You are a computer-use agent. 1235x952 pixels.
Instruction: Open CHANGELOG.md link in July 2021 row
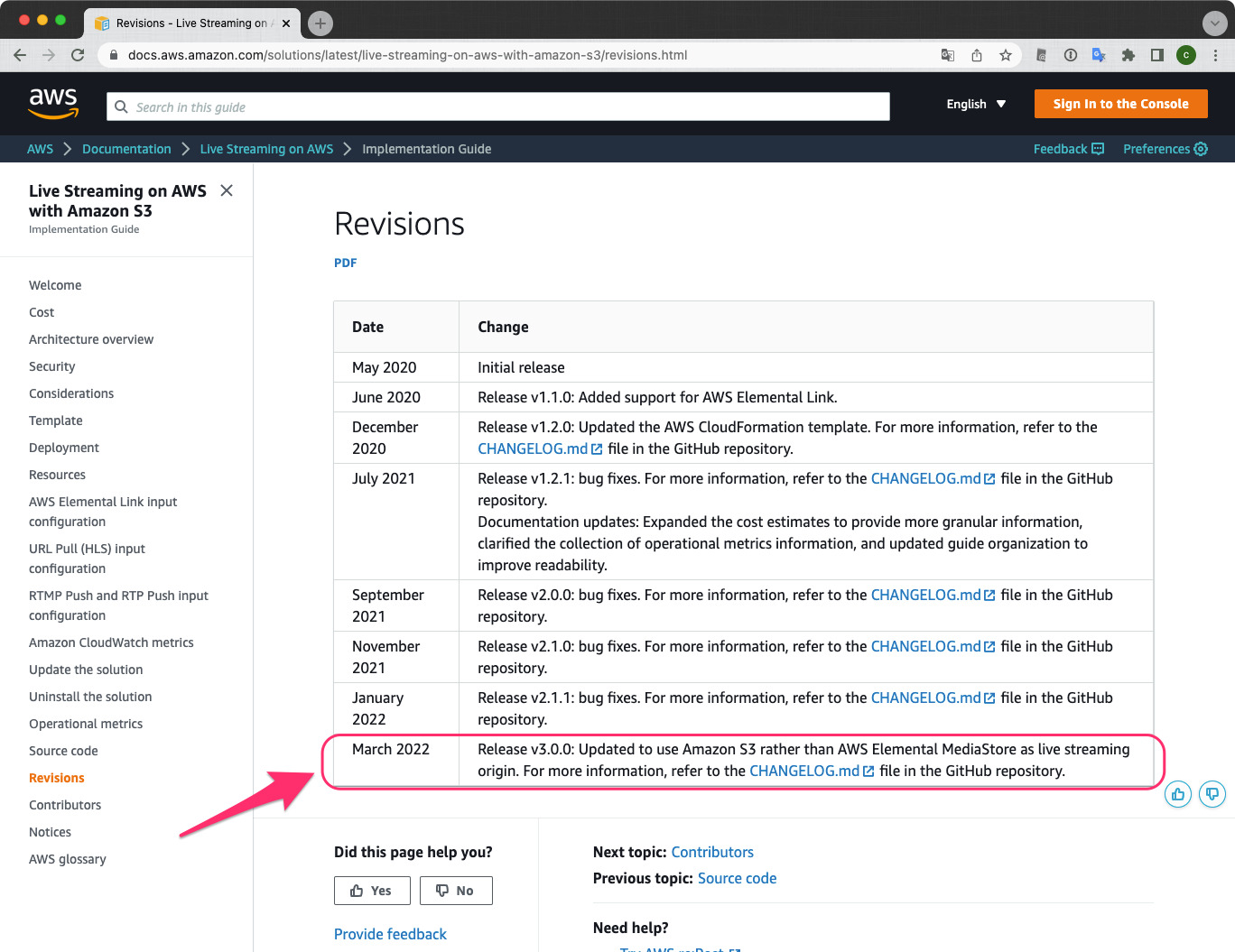coord(933,478)
